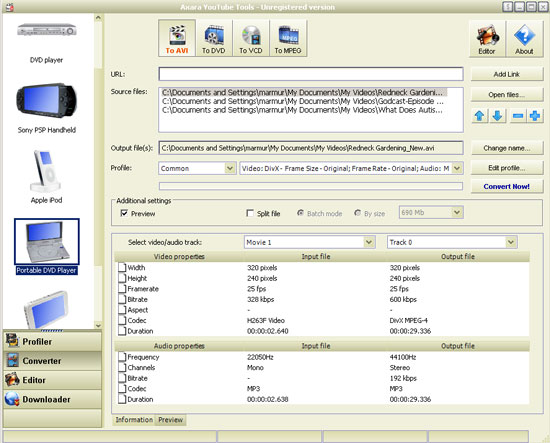Click inside the URL input field
550x443 pixels.
coord(311,74)
